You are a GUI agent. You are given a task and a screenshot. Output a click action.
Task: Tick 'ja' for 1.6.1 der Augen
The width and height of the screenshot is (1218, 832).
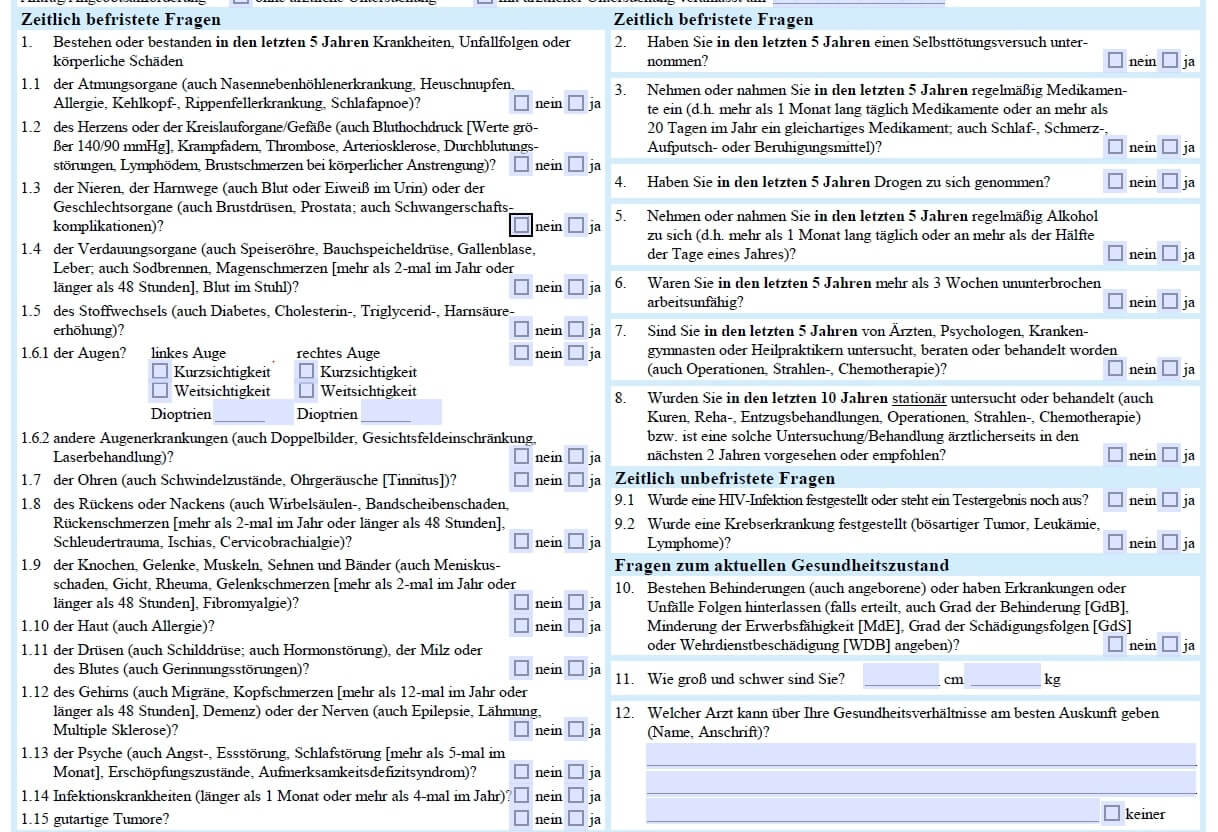tap(576, 352)
